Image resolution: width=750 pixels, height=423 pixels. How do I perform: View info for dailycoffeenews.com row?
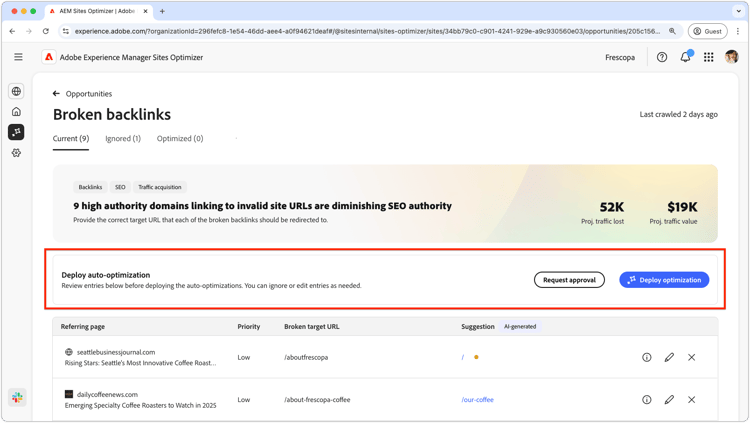click(x=647, y=400)
